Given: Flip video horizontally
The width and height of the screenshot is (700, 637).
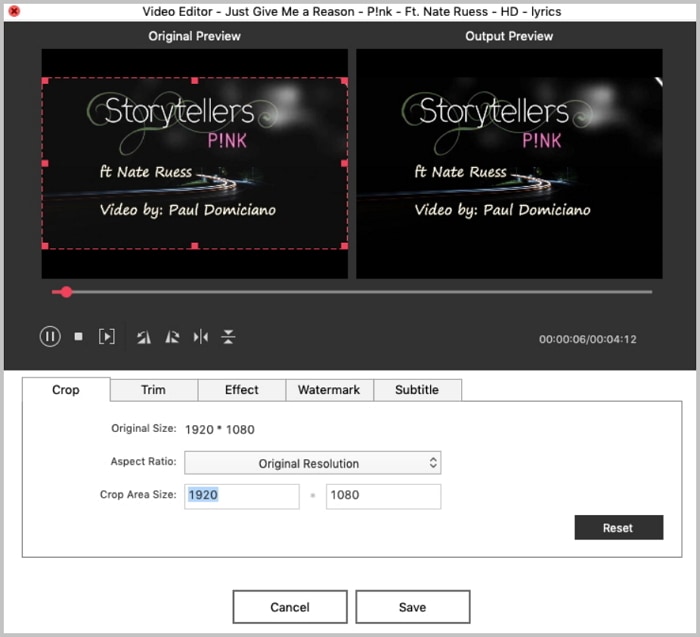Looking at the screenshot, I should tap(200, 337).
